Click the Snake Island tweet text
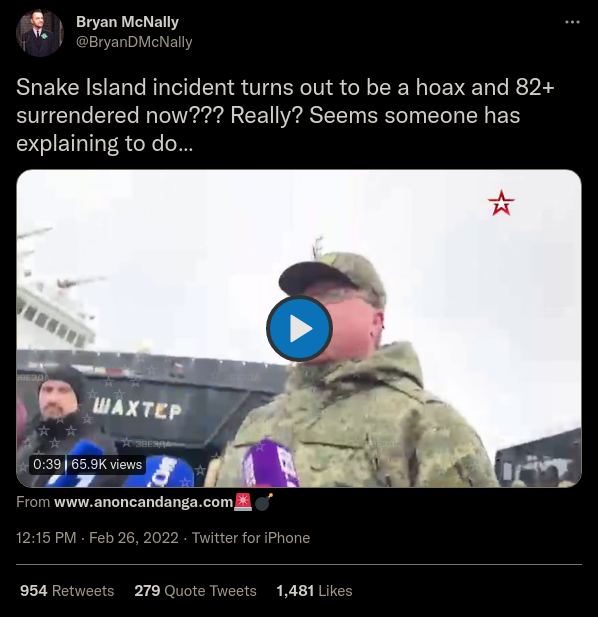Image resolution: width=598 pixels, height=617 pixels. 285,115
